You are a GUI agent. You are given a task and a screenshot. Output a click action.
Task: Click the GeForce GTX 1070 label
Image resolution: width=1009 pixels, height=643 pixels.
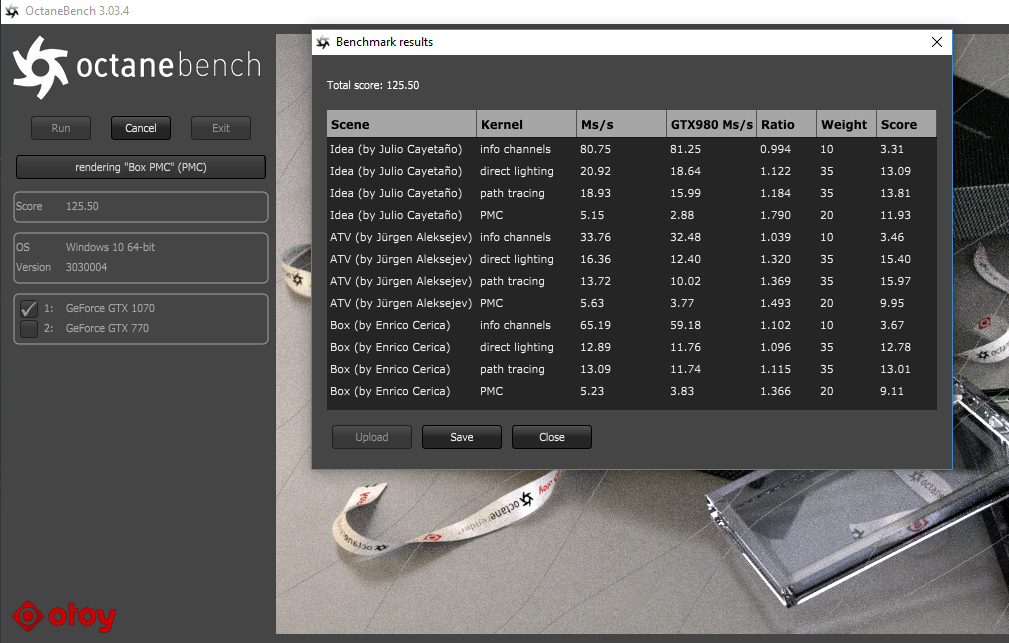point(110,308)
